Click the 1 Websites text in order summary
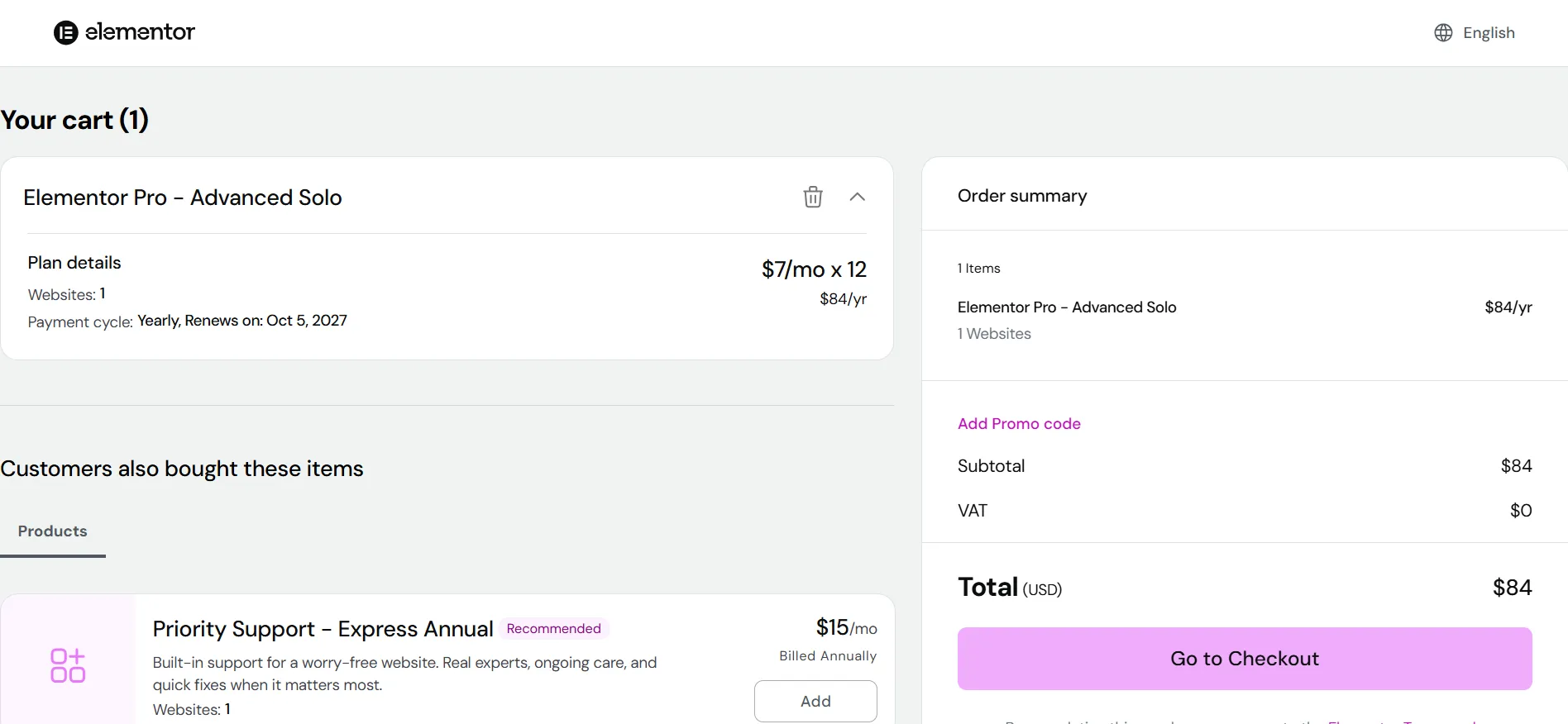This screenshot has height=724, width=1568. (x=994, y=334)
